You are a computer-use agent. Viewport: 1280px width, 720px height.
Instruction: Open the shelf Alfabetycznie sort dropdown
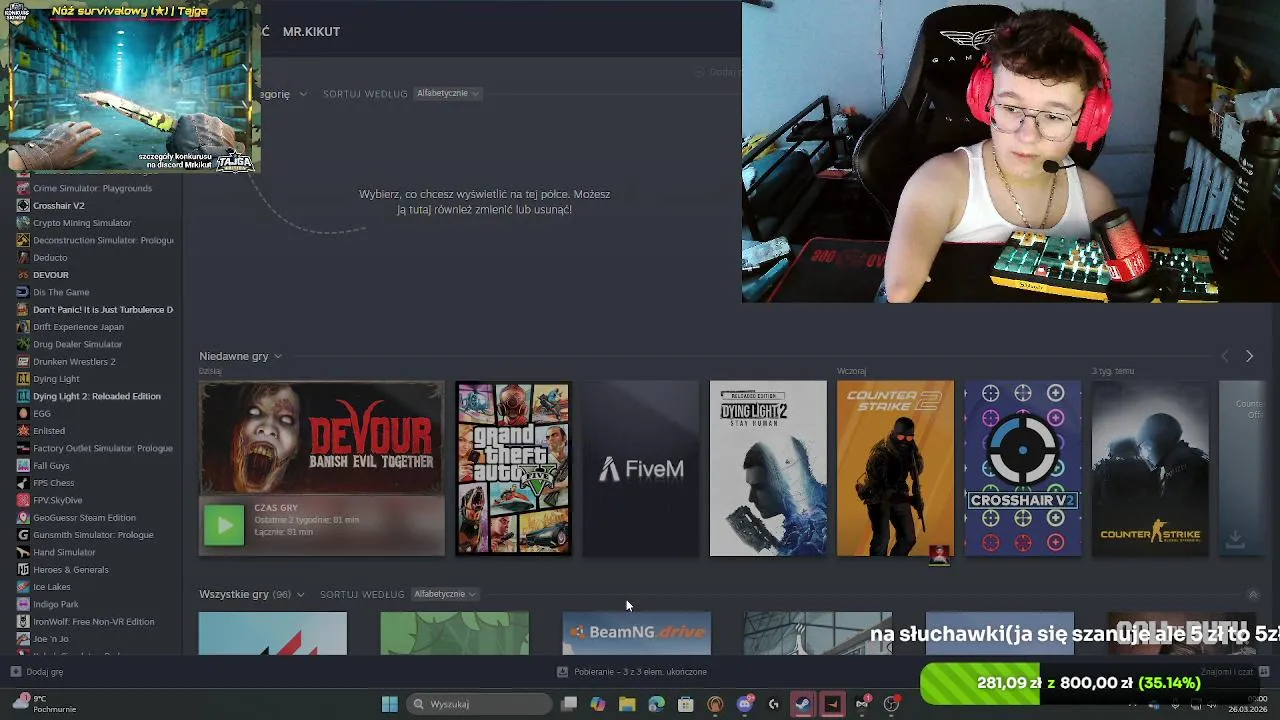[x=447, y=93]
